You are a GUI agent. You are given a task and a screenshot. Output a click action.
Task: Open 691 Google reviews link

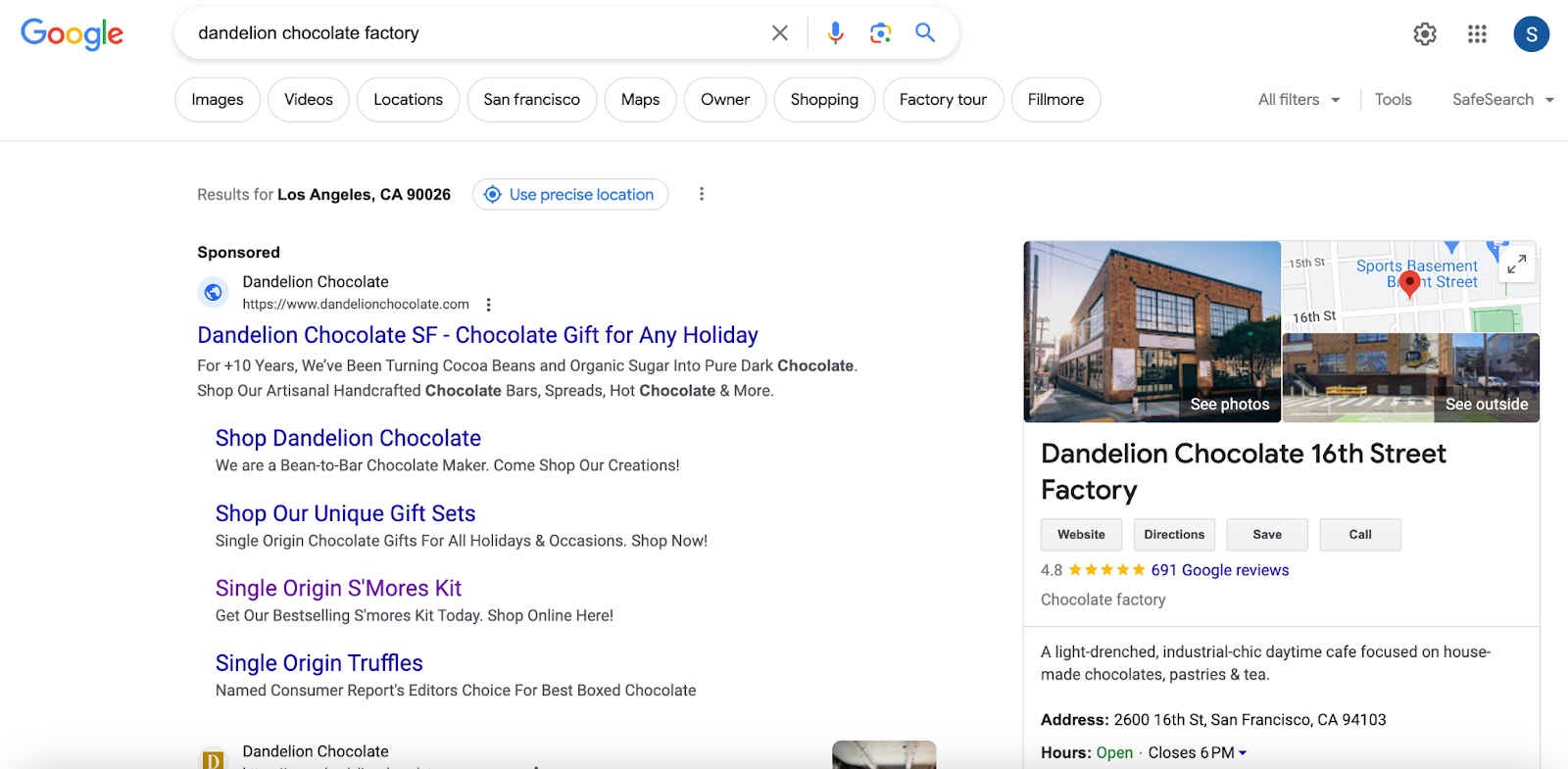pos(1220,570)
